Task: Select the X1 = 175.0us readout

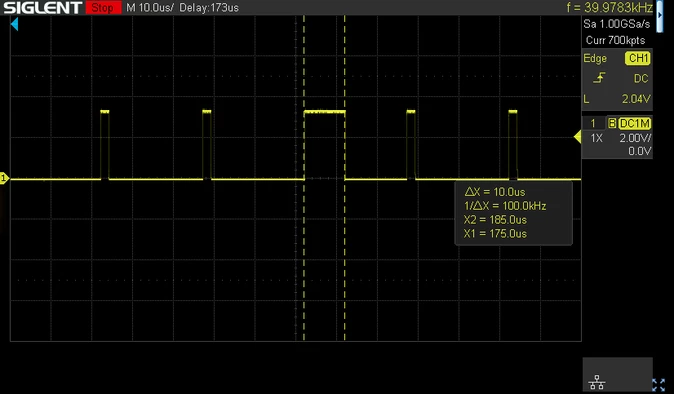Action: pos(495,234)
